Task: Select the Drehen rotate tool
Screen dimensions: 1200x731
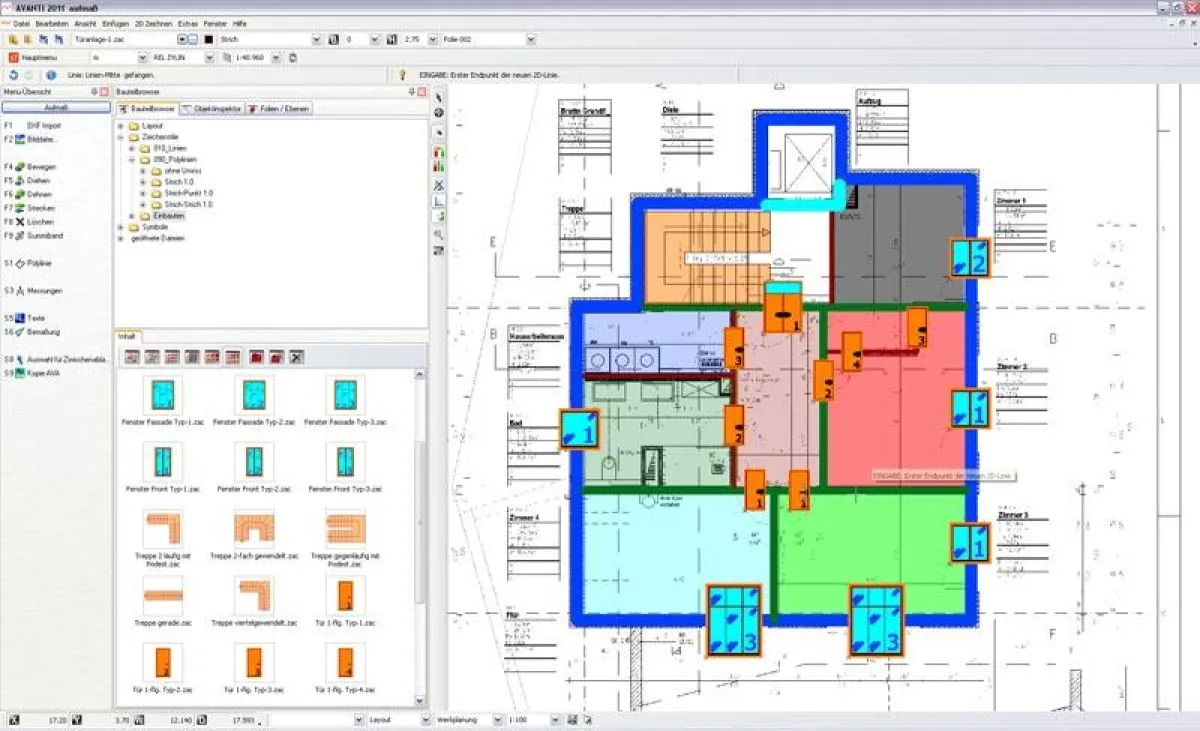Action: point(37,180)
